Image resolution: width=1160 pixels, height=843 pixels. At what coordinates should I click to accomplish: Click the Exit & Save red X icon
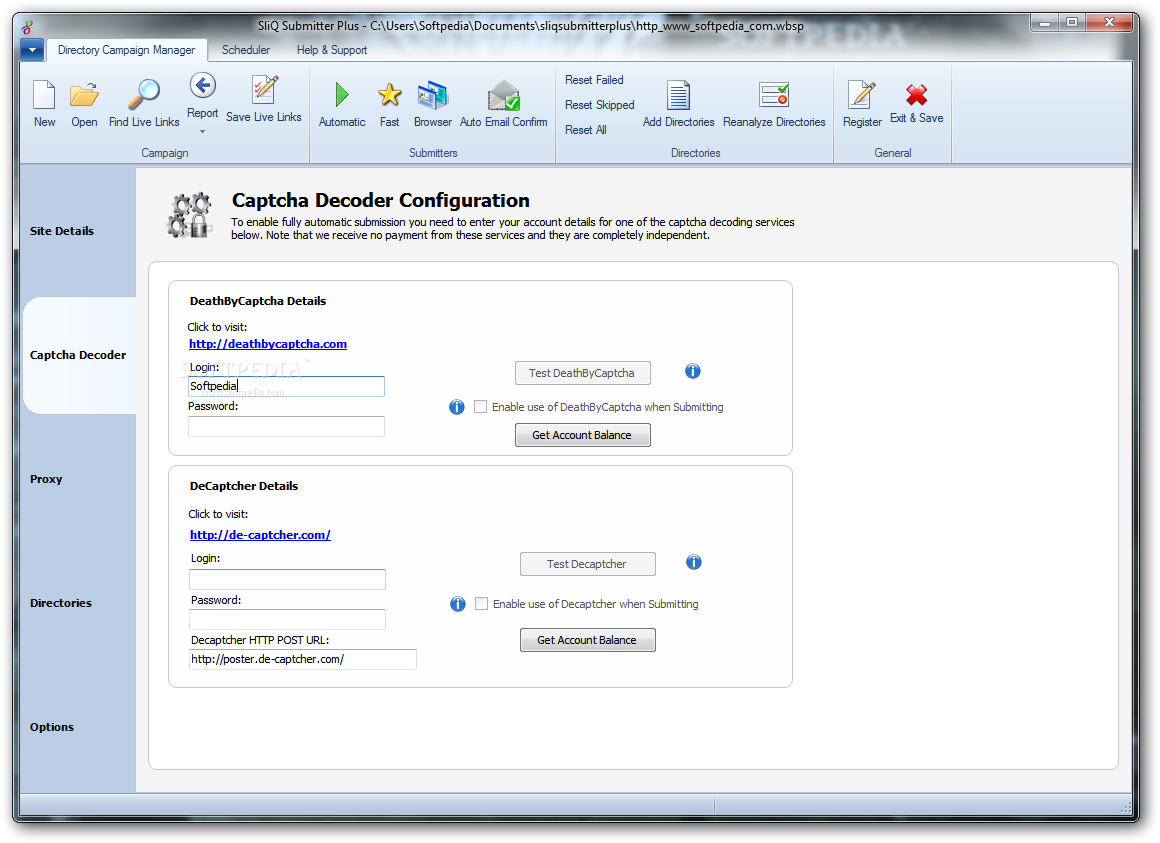tap(917, 95)
